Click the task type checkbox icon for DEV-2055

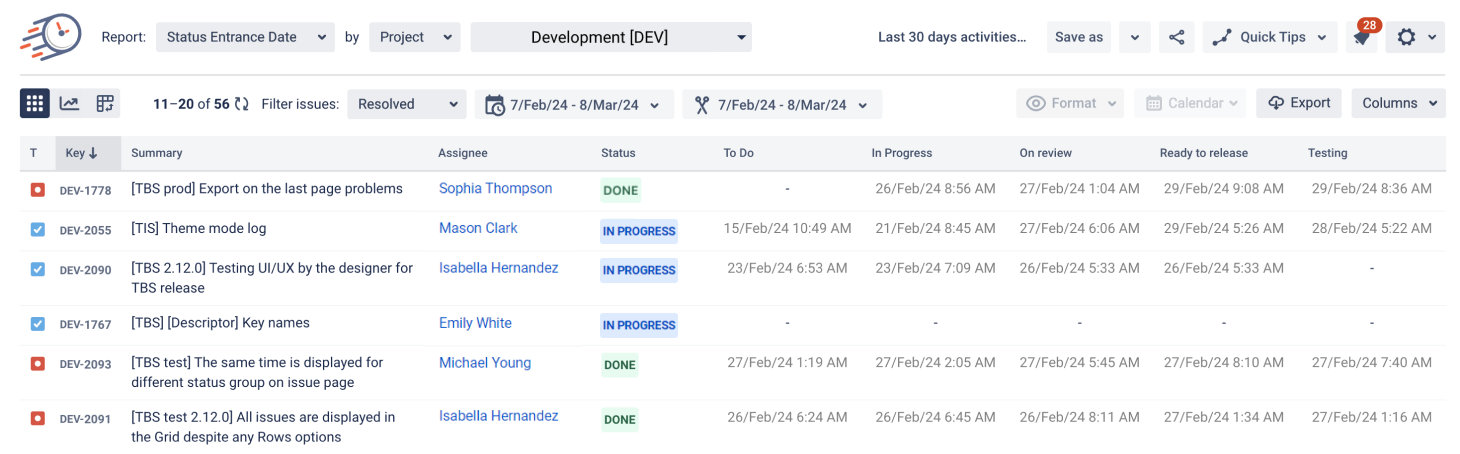tap(37, 230)
